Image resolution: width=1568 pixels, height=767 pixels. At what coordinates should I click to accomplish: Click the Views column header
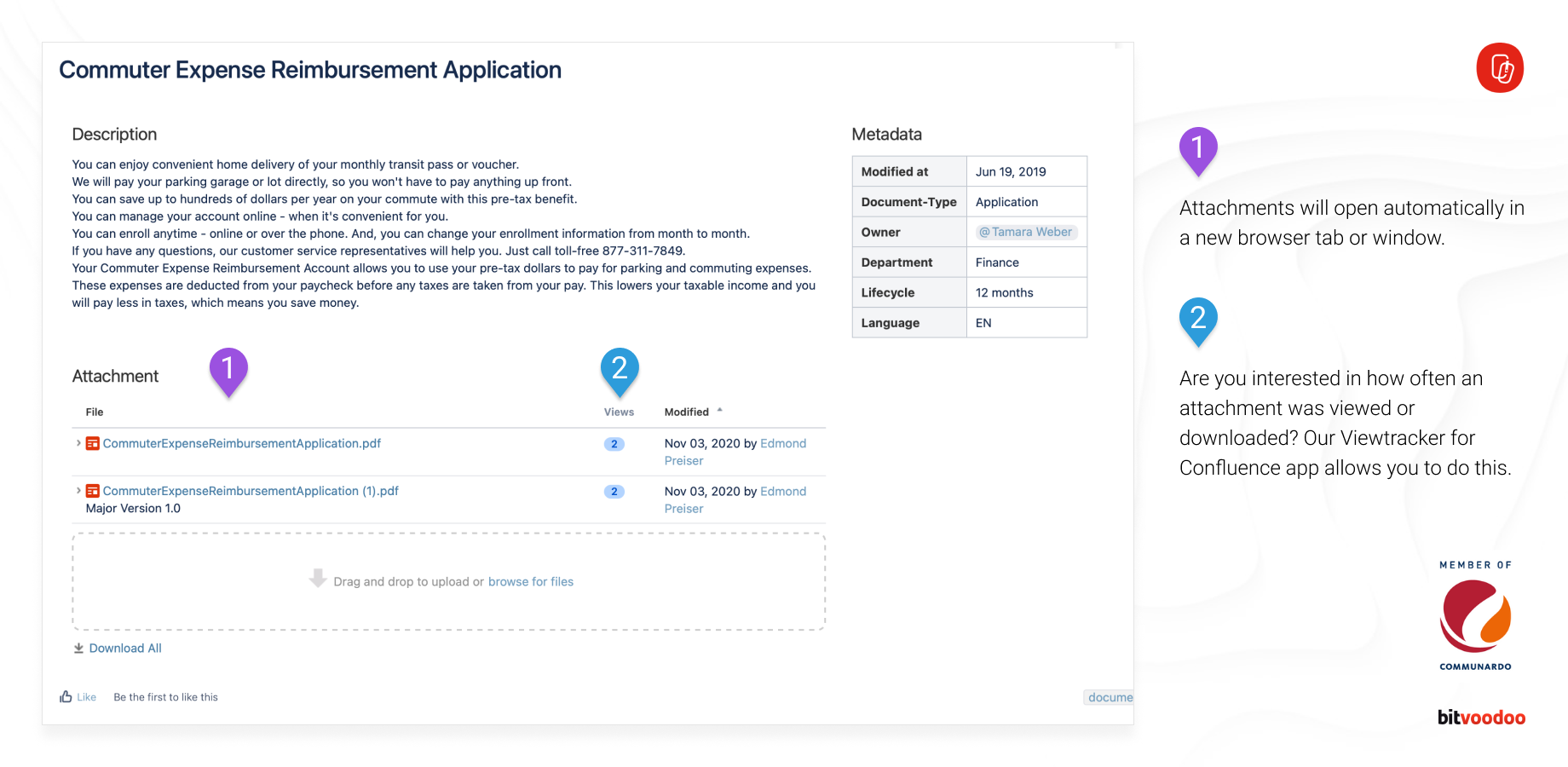(620, 412)
